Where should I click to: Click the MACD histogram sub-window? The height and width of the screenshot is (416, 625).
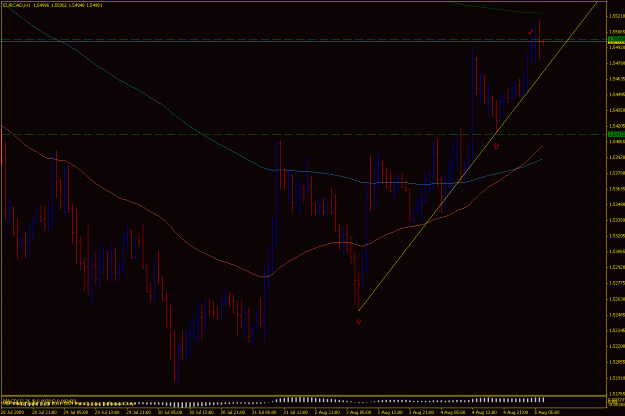point(304,402)
